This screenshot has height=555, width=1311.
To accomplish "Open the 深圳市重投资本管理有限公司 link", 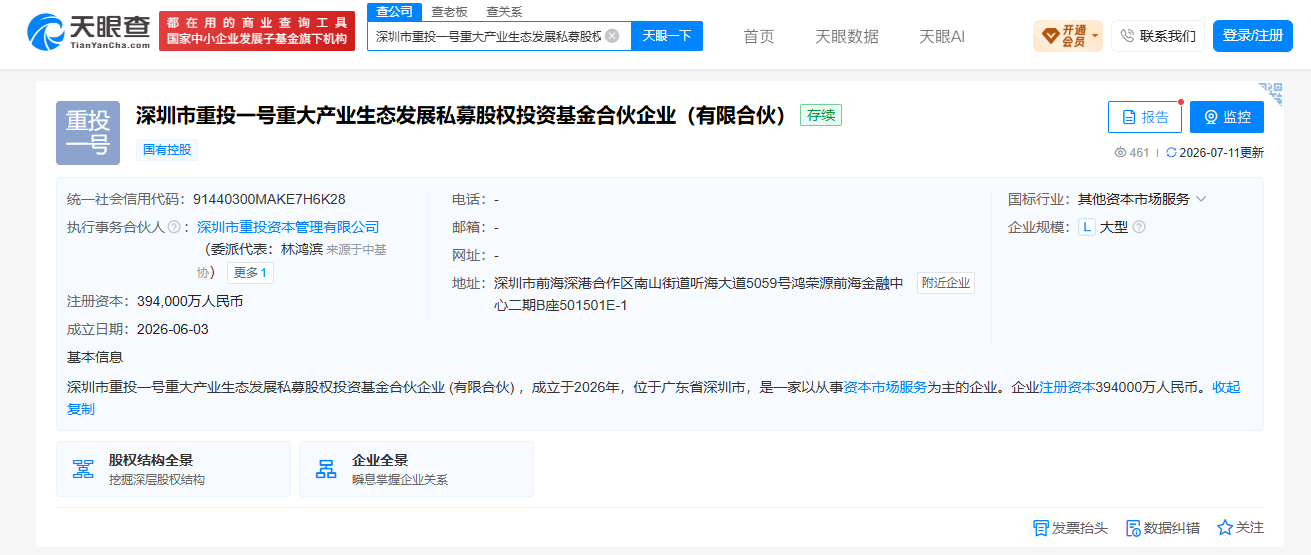I will pos(288,227).
